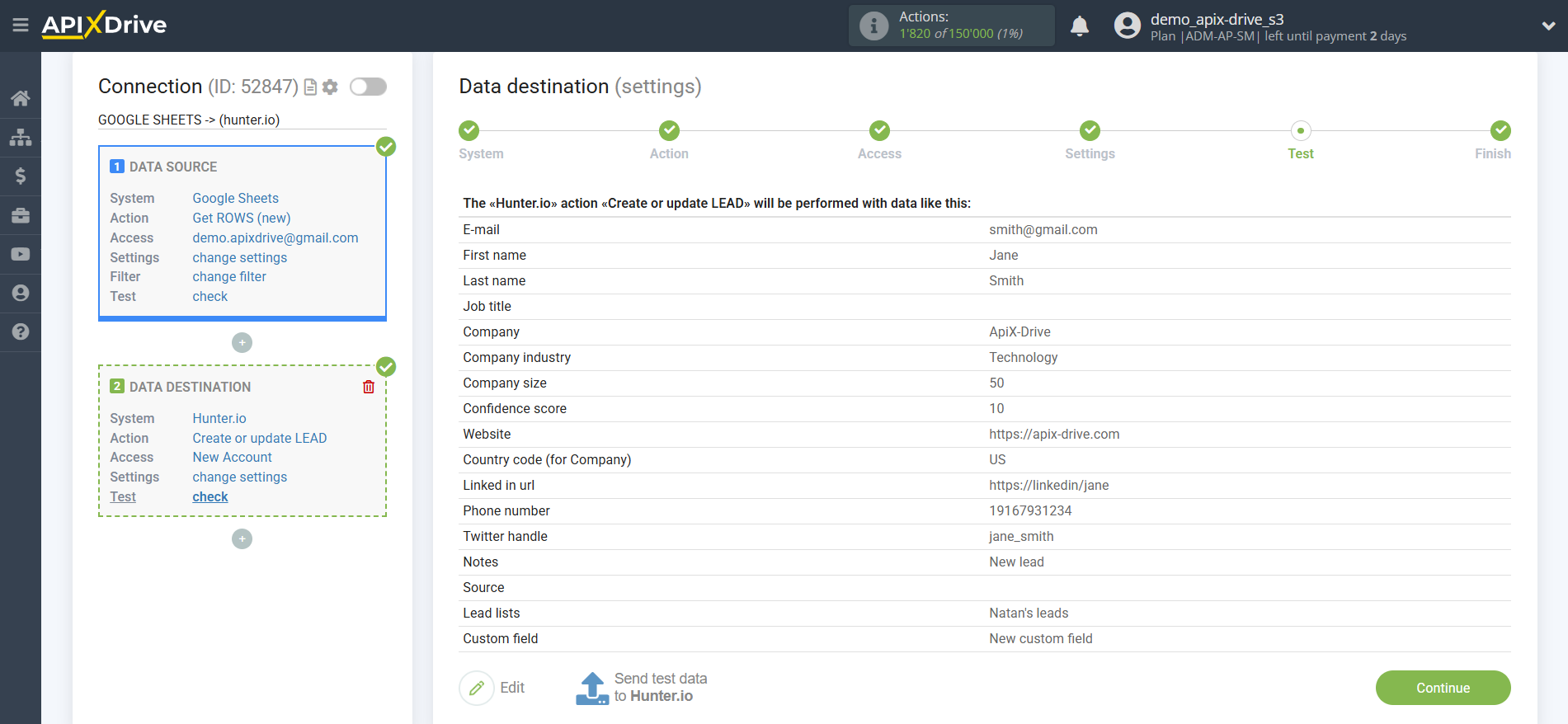
Task: Expand the account dropdown chevron
Action: click(1548, 26)
